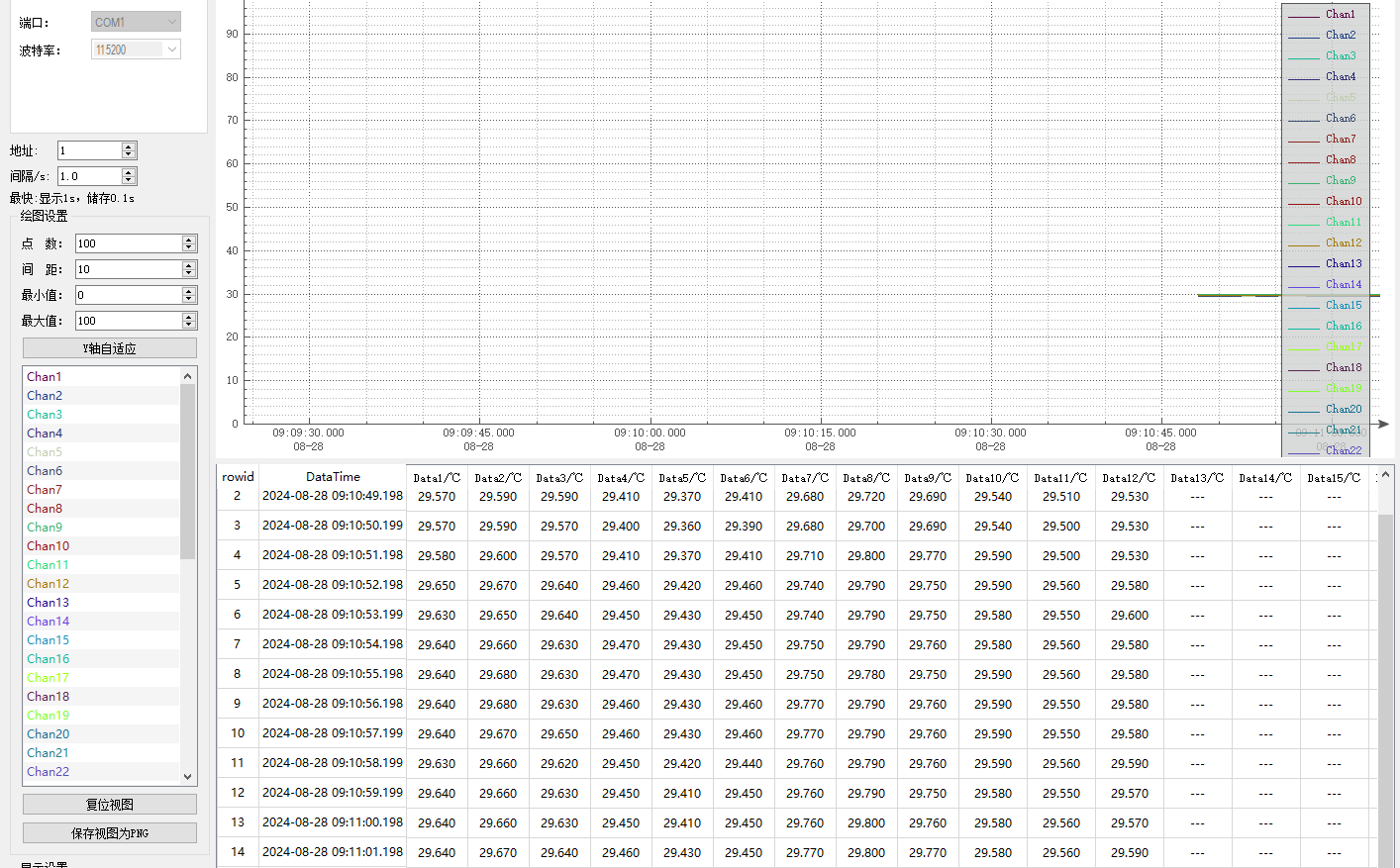Toggle Chan7 in the chart legend

(1340, 140)
